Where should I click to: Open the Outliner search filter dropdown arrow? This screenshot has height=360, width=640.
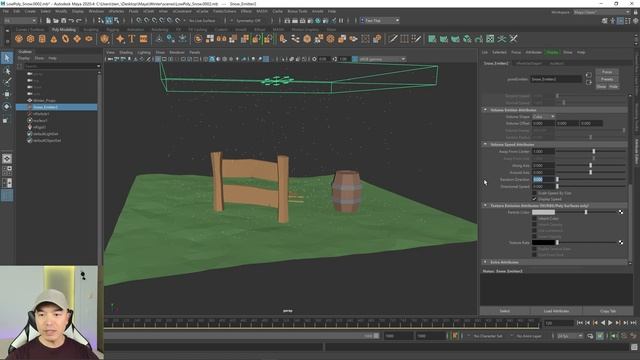tap(98, 66)
